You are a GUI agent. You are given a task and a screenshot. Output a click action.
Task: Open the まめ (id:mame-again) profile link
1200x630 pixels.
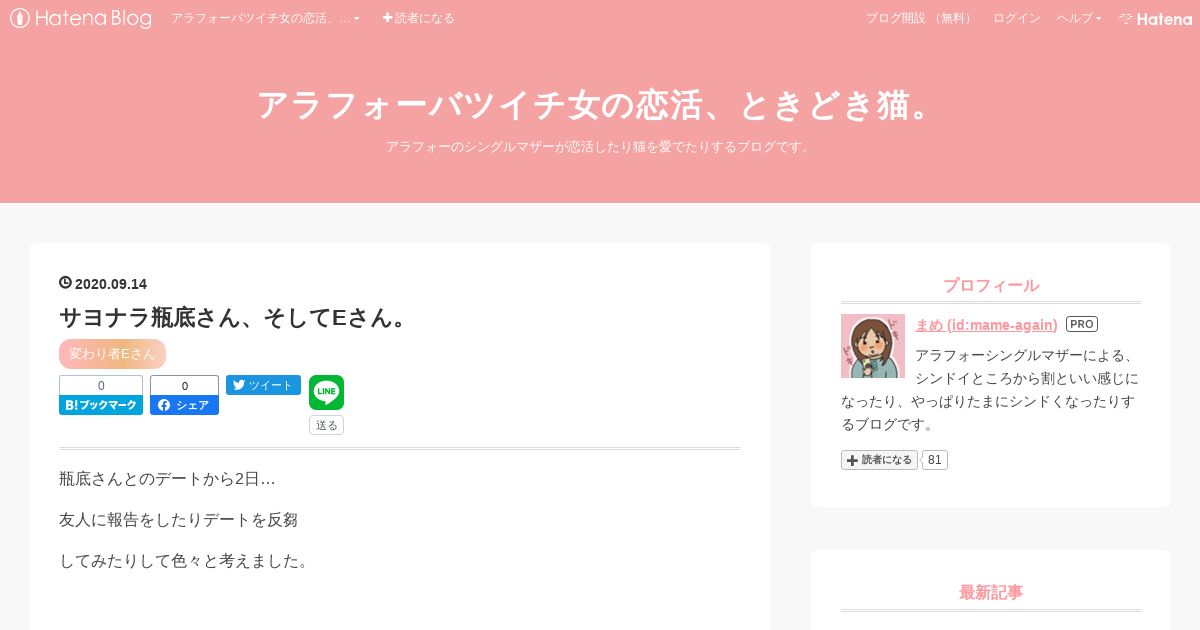tap(986, 324)
